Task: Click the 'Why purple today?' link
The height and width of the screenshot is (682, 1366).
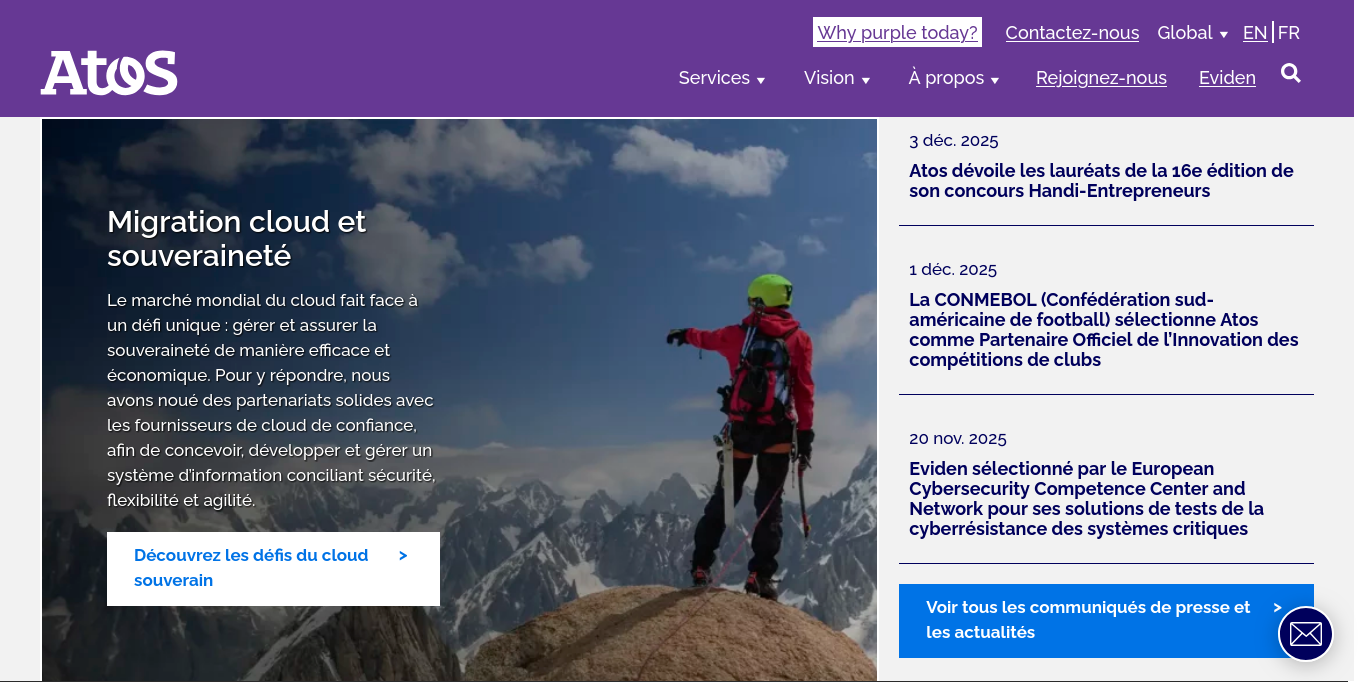Action: [897, 33]
